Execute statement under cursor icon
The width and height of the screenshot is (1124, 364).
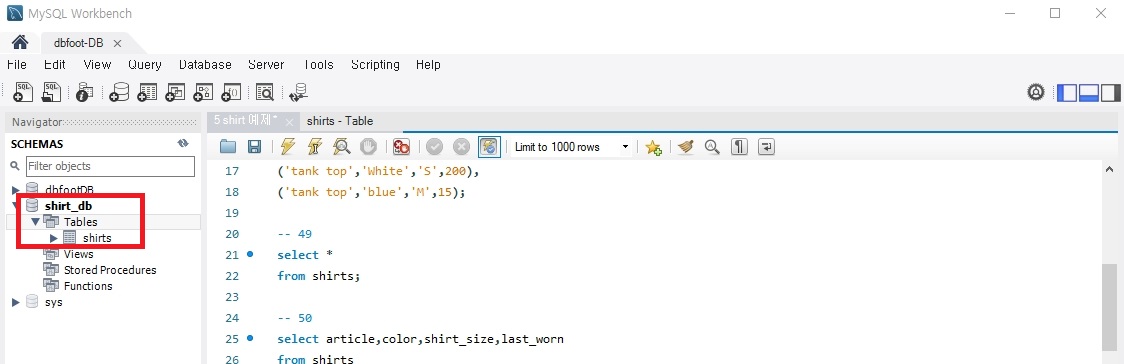tap(314, 147)
